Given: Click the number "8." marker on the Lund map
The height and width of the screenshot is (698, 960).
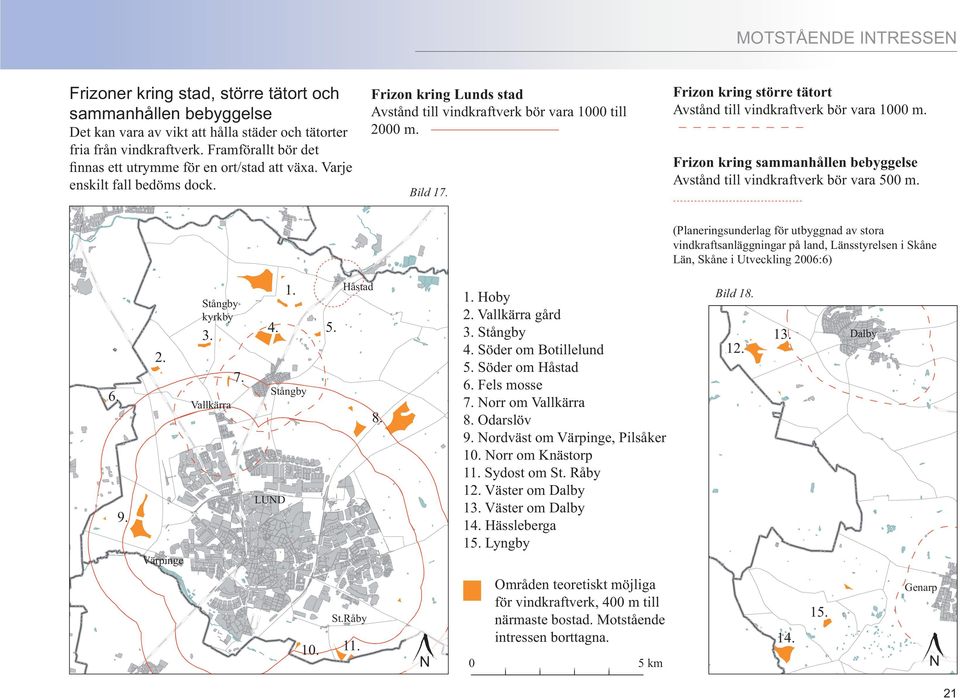Looking at the screenshot, I should coord(377,418).
